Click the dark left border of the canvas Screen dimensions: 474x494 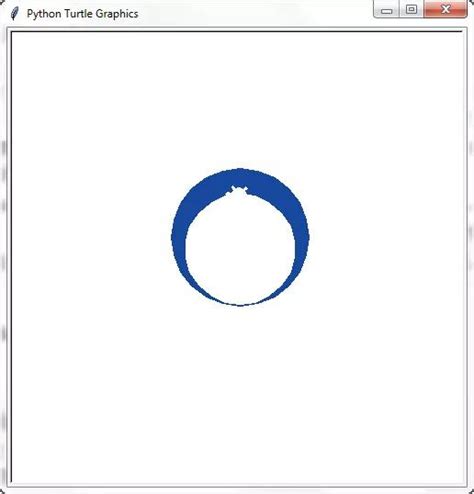[12, 257]
